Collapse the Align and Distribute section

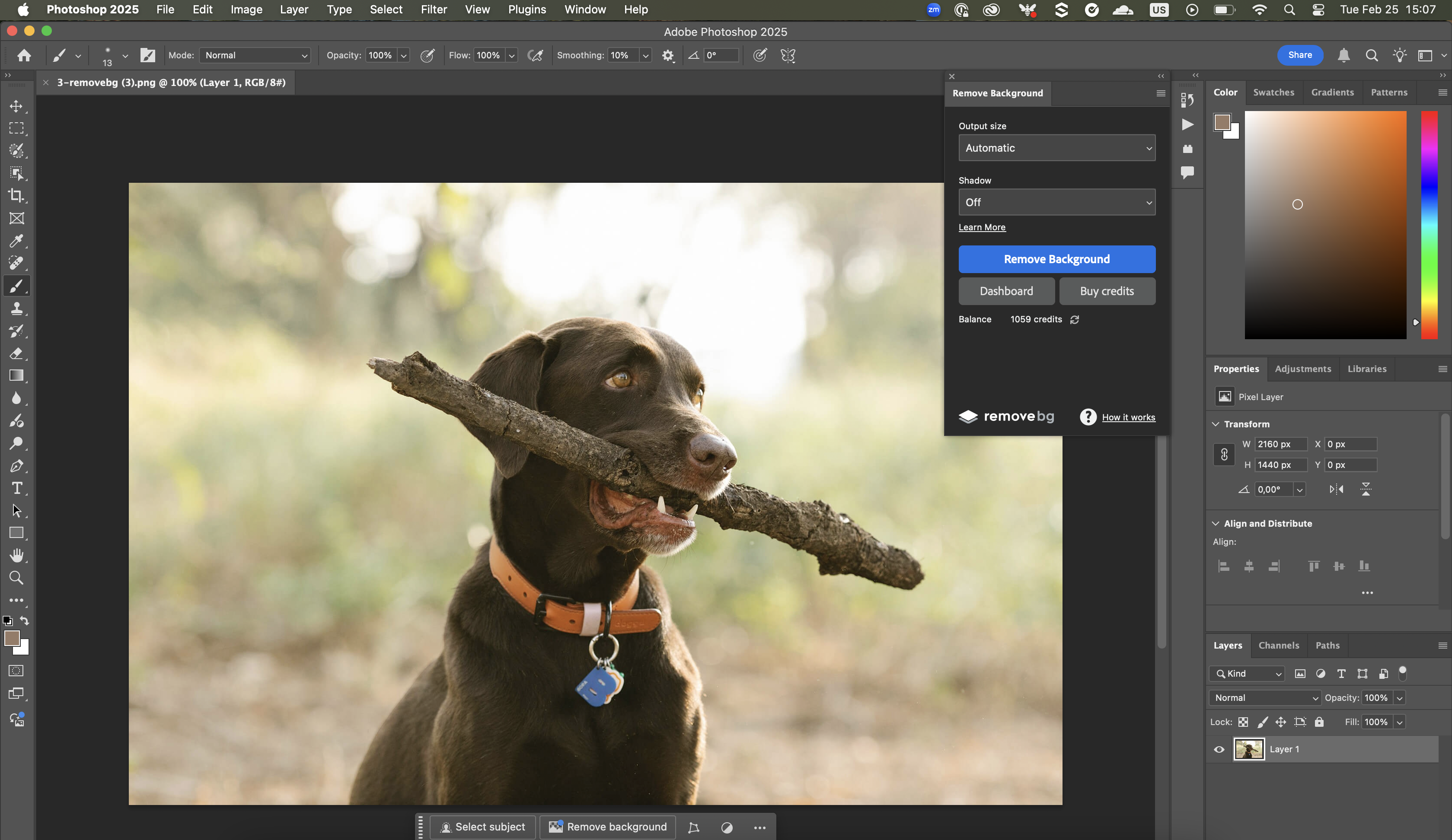click(1216, 523)
